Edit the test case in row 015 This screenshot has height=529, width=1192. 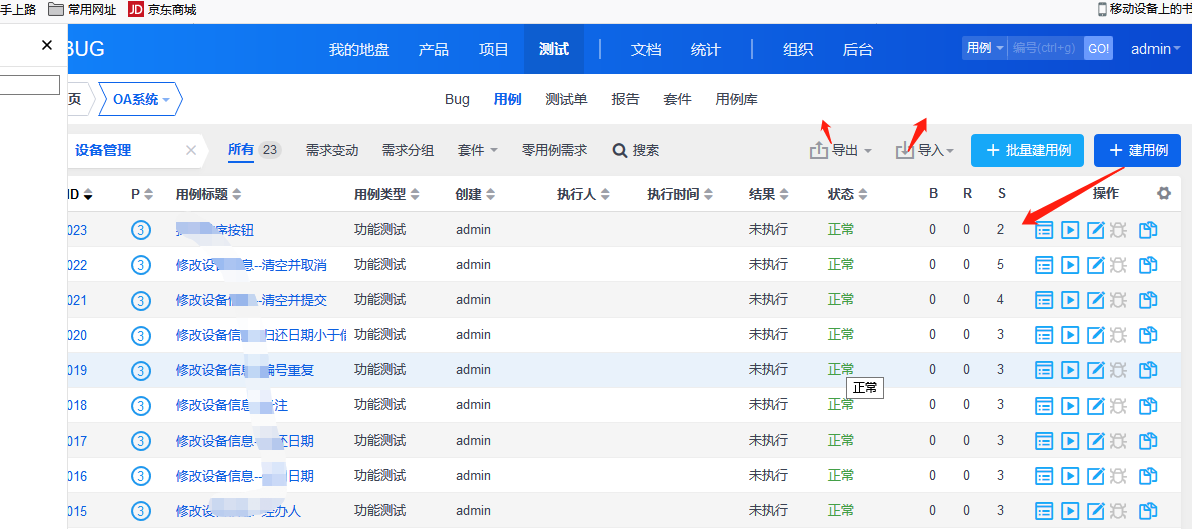point(1095,511)
